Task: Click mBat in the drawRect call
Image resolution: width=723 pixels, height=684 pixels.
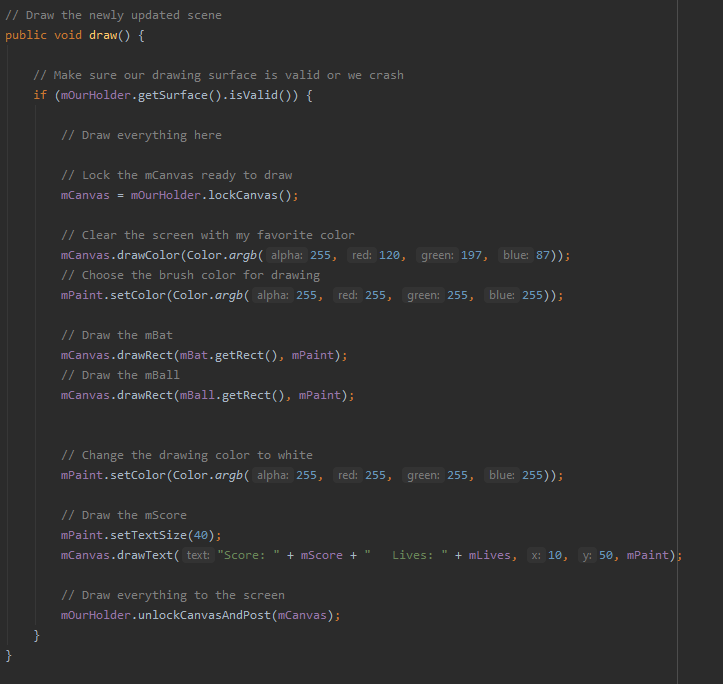Action: tap(194, 355)
